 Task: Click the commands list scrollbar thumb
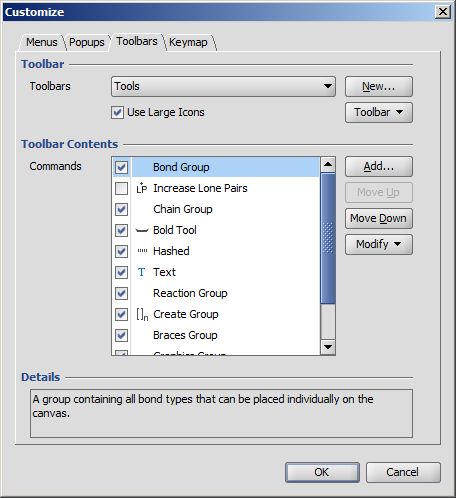click(328, 238)
